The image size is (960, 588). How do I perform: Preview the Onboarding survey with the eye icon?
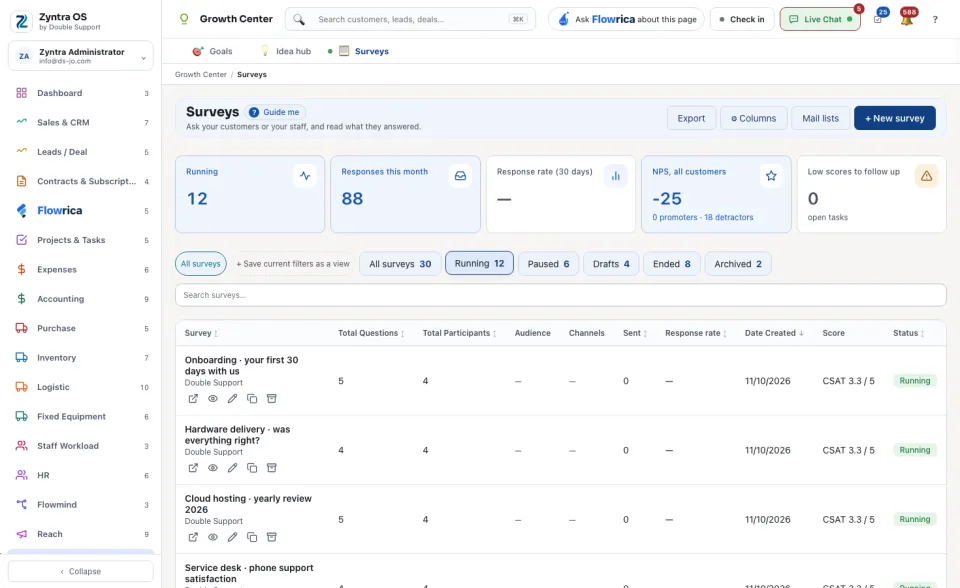pos(212,399)
